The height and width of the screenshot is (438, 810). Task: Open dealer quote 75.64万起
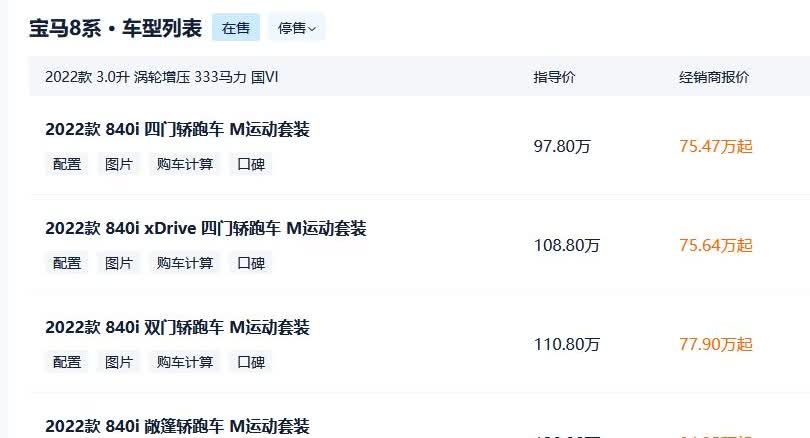(715, 245)
